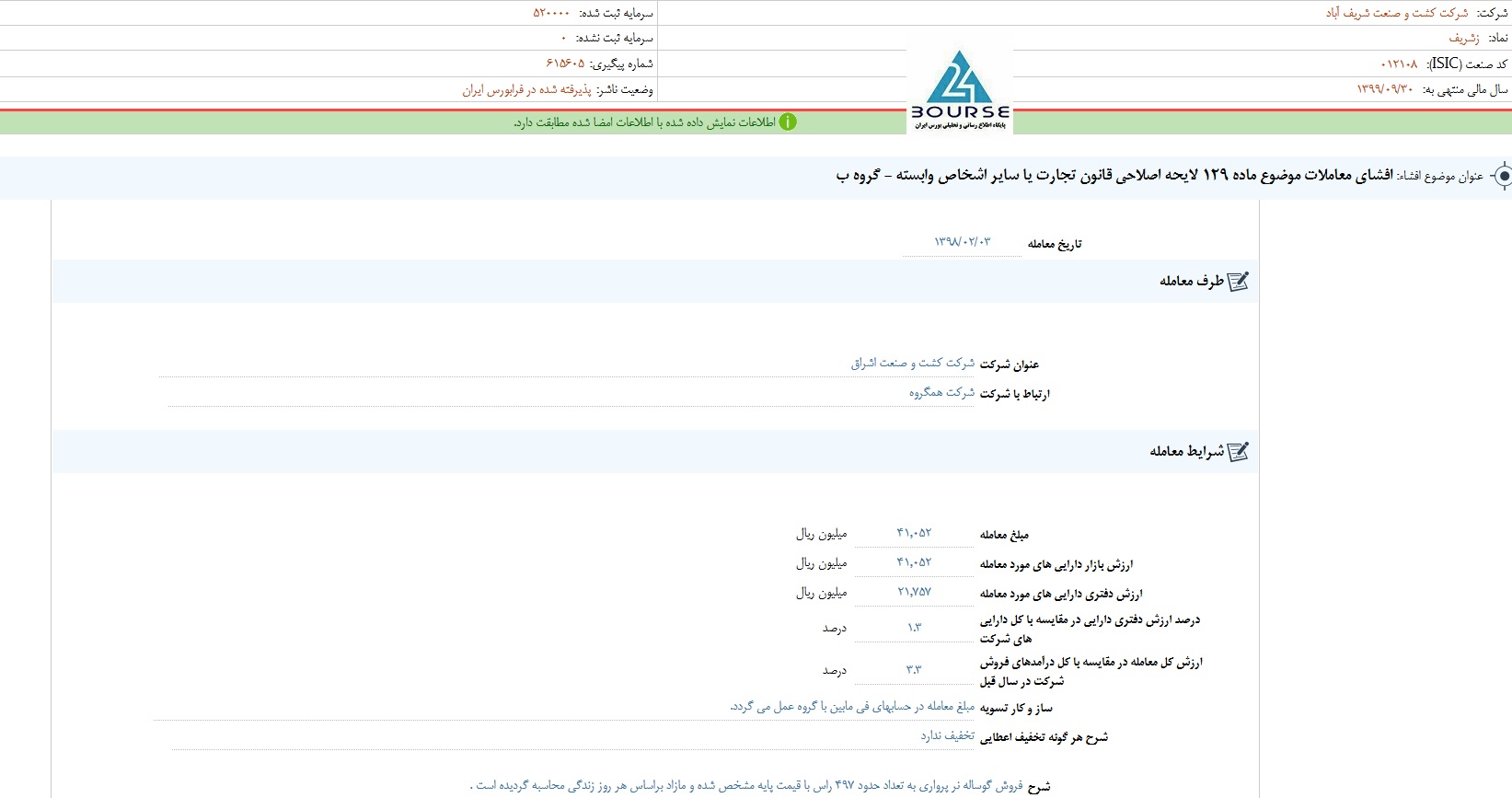Image resolution: width=1512 pixels, height=798 pixels.
Task: Click the green info icon in status bar
Action: point(788,122)
